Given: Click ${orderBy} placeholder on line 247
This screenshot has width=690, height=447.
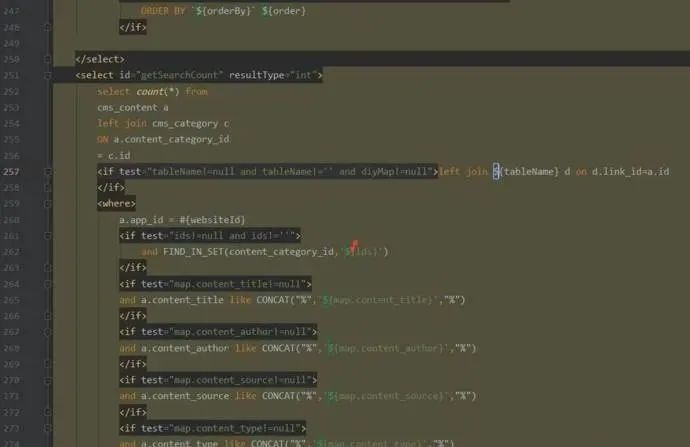Looking at the screenshot, I should pyautogui.click(x=224, y=11).
